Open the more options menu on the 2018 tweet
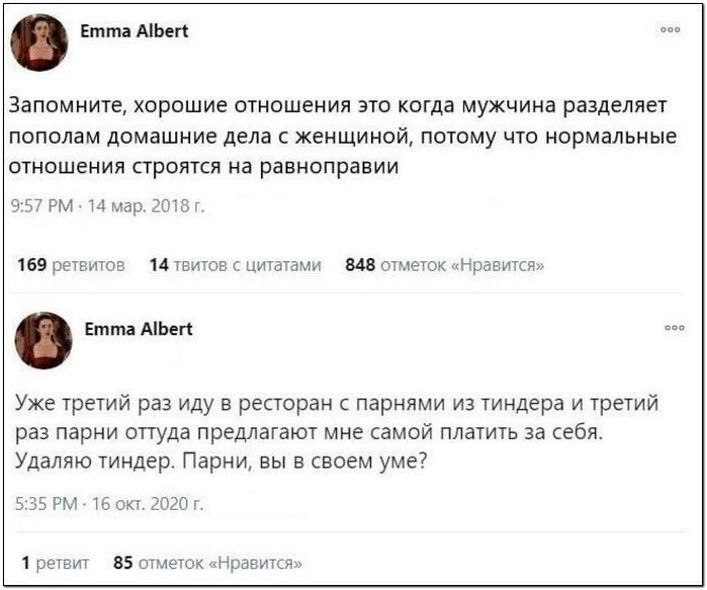This screenshot has height=590, width=707. 670,30
